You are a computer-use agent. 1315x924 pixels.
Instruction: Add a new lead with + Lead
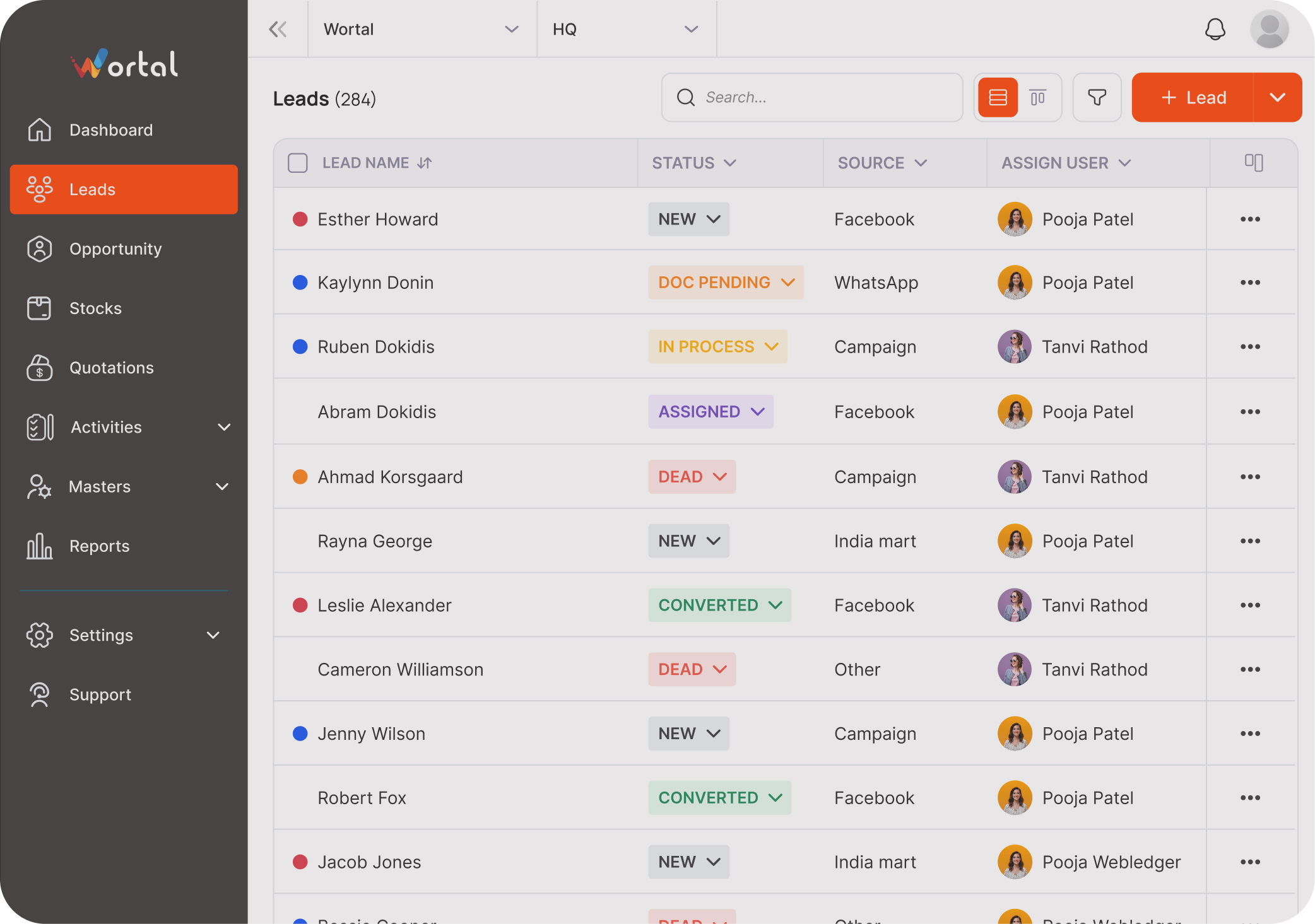(1193, 97)
